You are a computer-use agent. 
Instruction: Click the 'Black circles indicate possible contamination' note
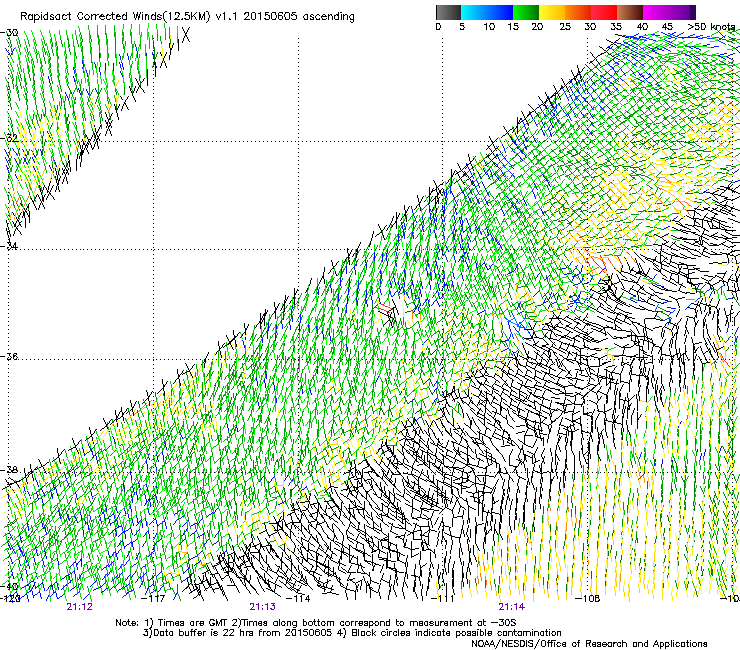456,633
